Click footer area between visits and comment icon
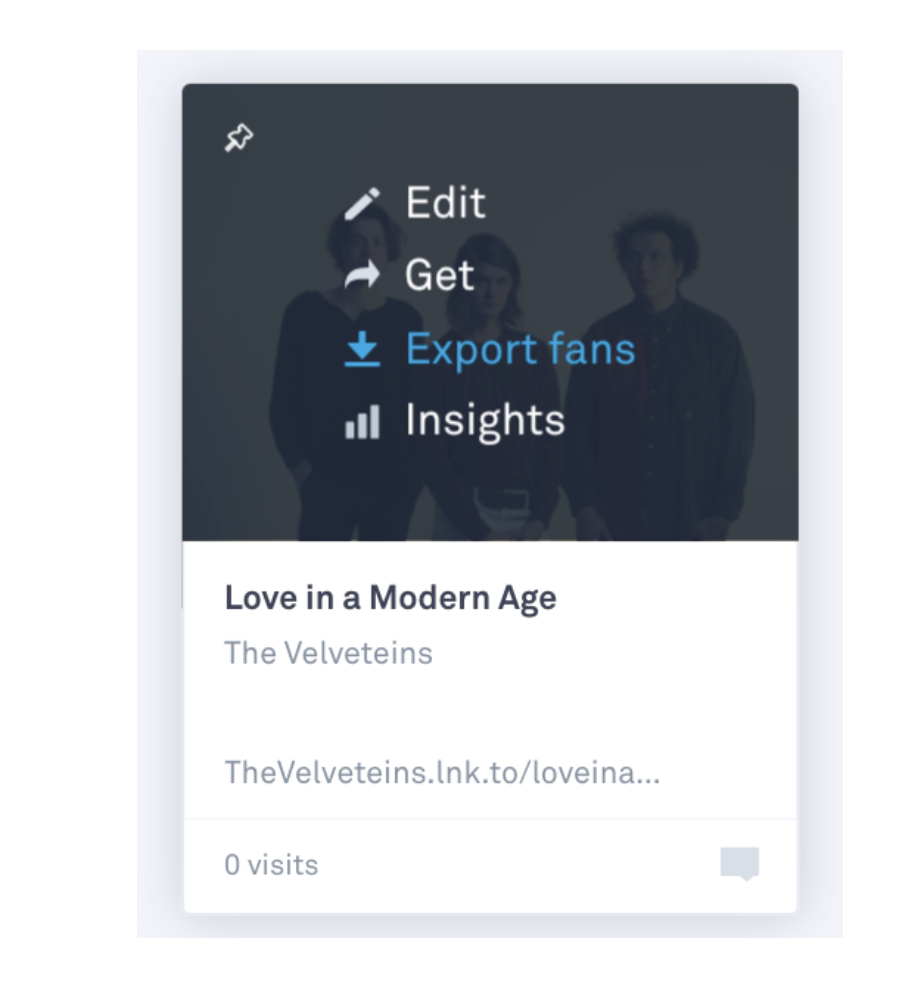This screenshot has width=916, height=1002. click(x=520, y=864)
